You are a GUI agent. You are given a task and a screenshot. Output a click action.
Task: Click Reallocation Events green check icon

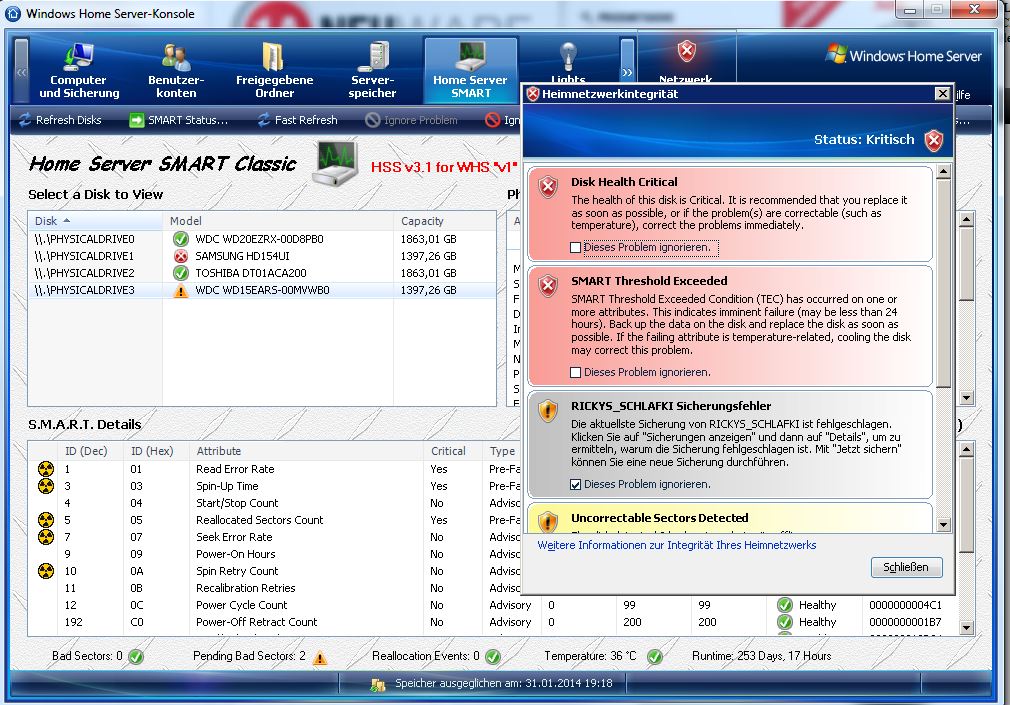[493, 657]
